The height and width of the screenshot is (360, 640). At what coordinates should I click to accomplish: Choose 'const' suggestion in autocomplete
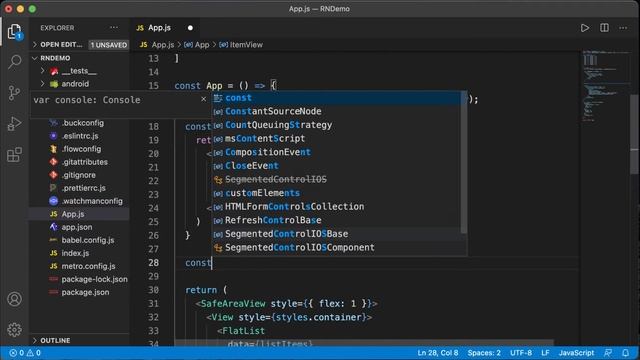[x=337, y=98]
